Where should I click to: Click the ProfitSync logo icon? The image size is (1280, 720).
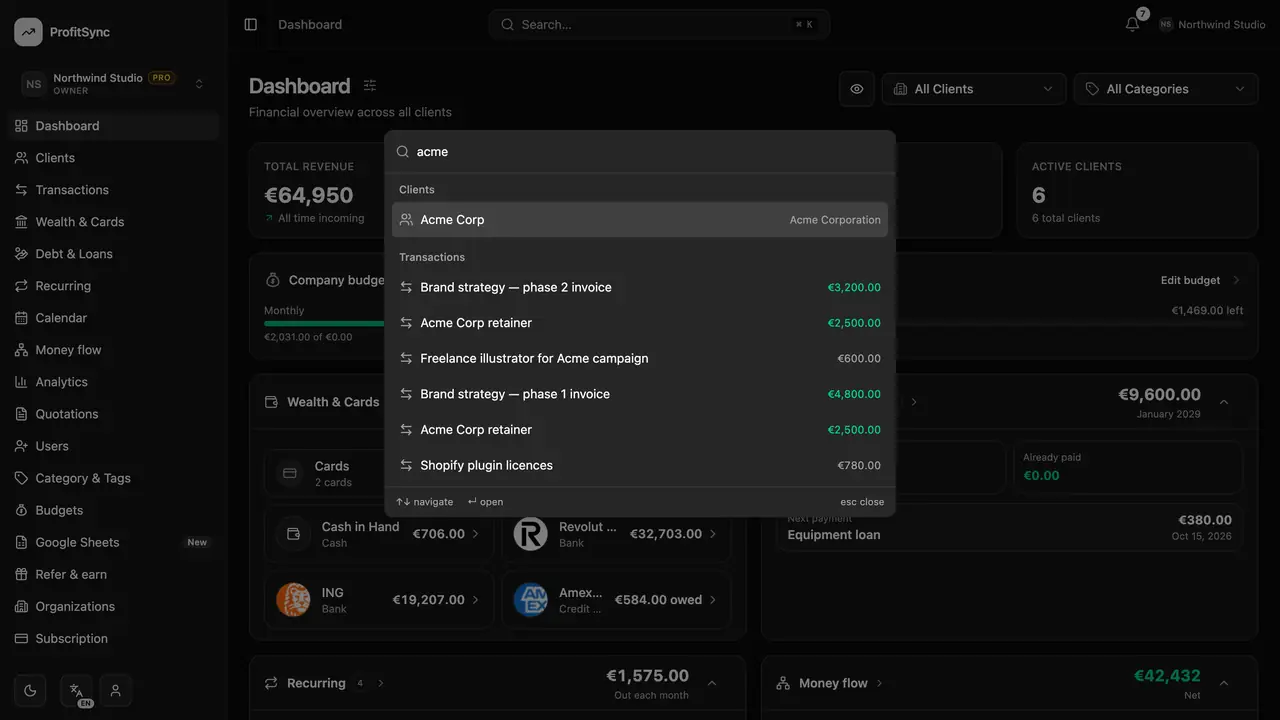pos(28,32)
